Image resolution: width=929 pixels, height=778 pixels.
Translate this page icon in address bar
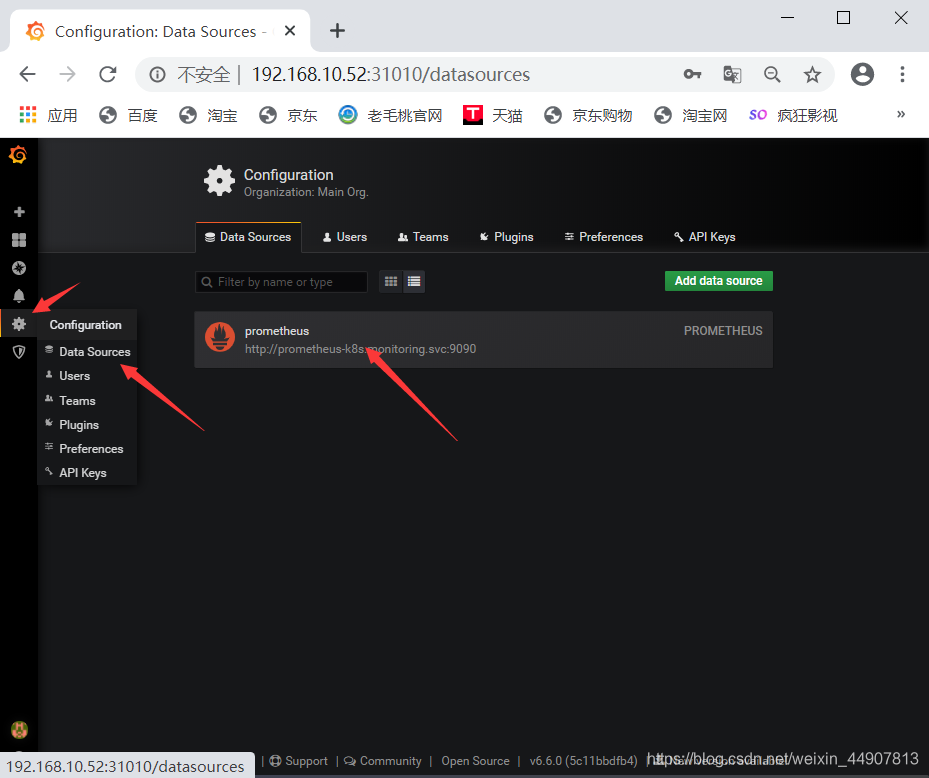coord(732,74)
